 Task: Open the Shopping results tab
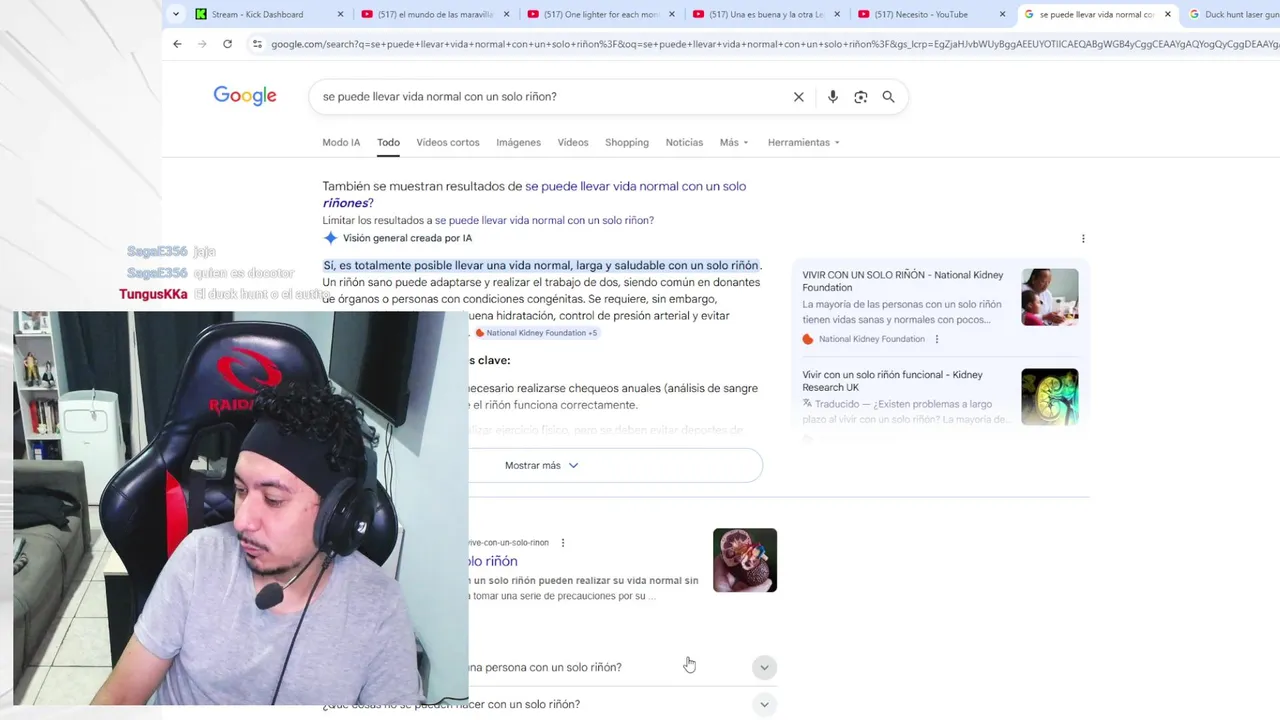(627, 142)
